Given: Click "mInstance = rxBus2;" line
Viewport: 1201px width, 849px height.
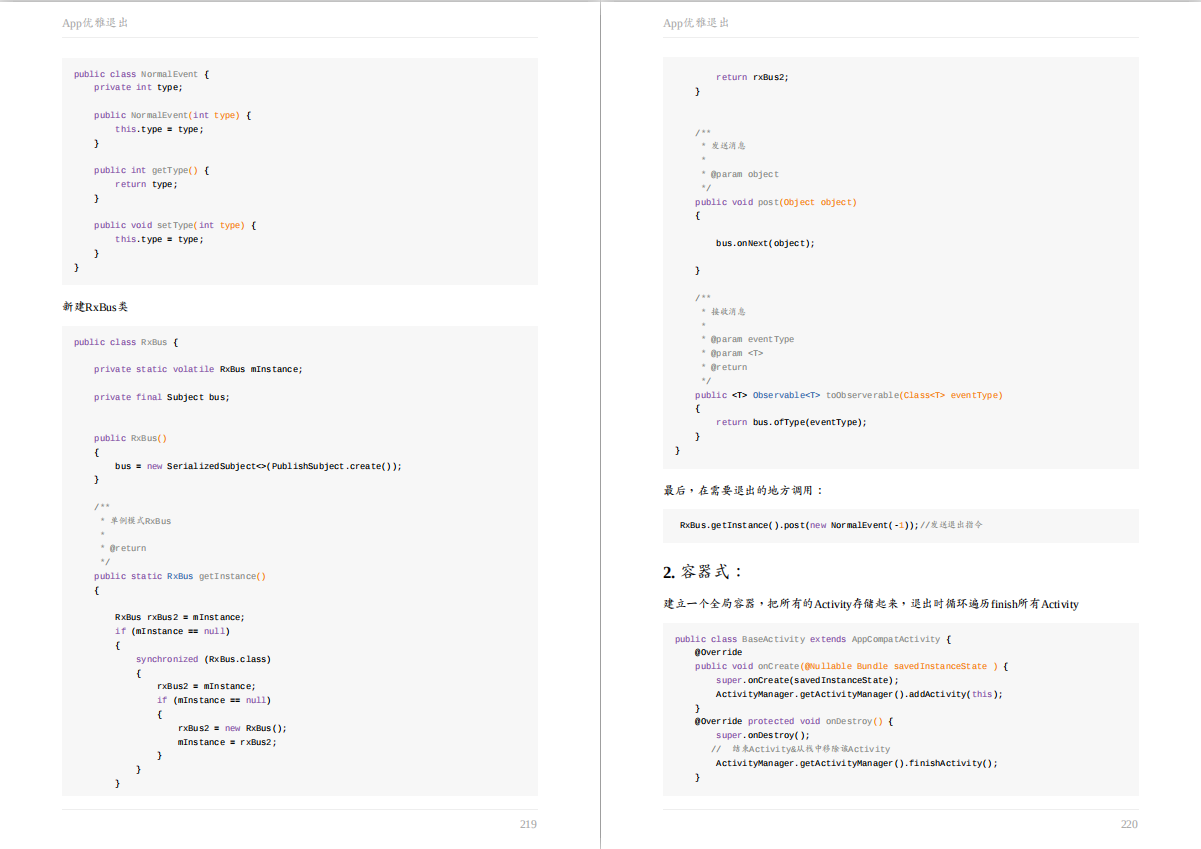Looking at the screenshot, I should [x=227, y=742].
